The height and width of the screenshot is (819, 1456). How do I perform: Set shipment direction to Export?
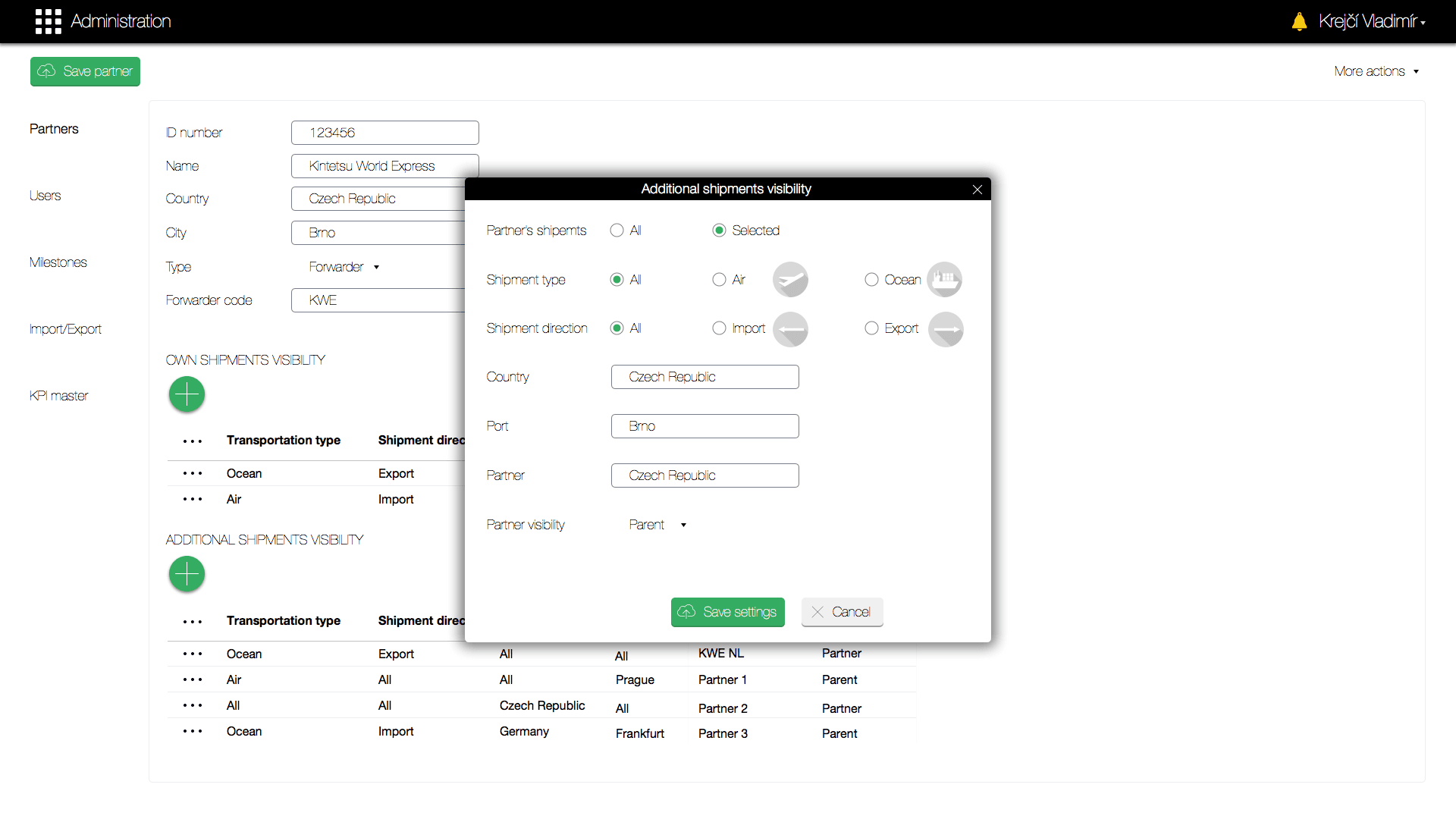[x=871, y=328]
